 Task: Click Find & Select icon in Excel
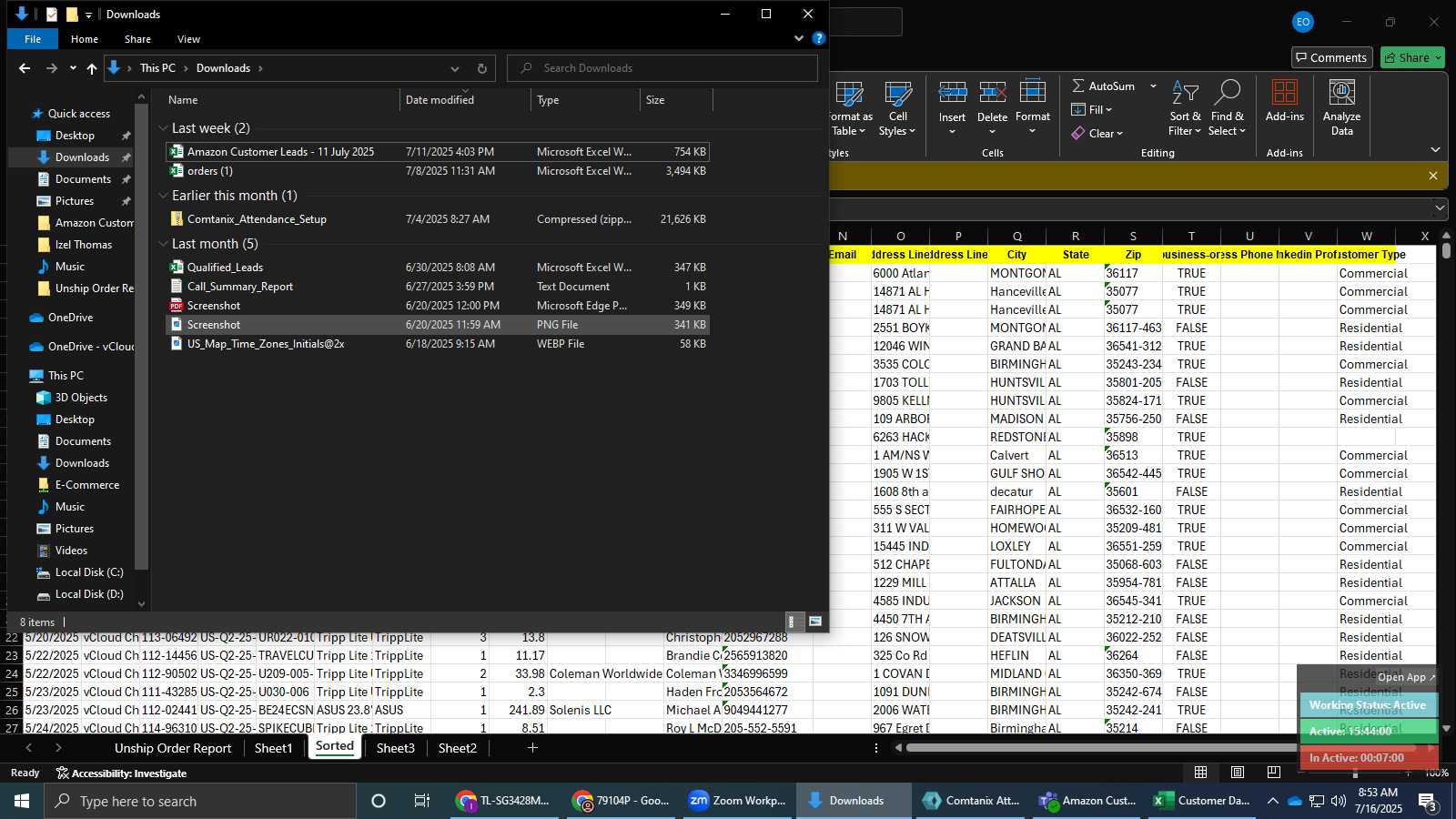[x=1227, y=92]
